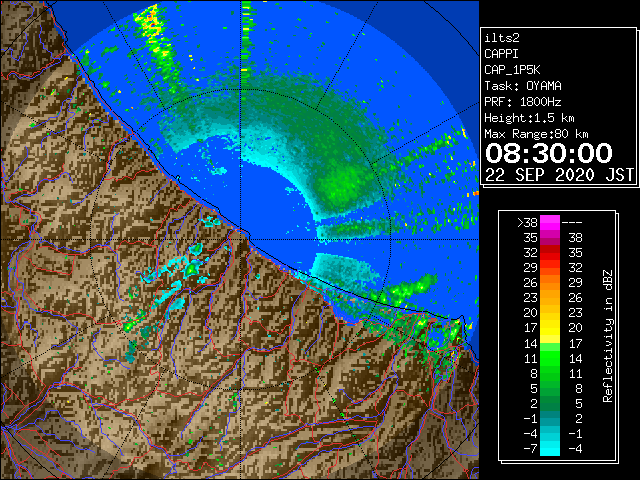Click the 'Reflectivity in dBZ' legend title

pyautogui.click(x=608, y=336)
